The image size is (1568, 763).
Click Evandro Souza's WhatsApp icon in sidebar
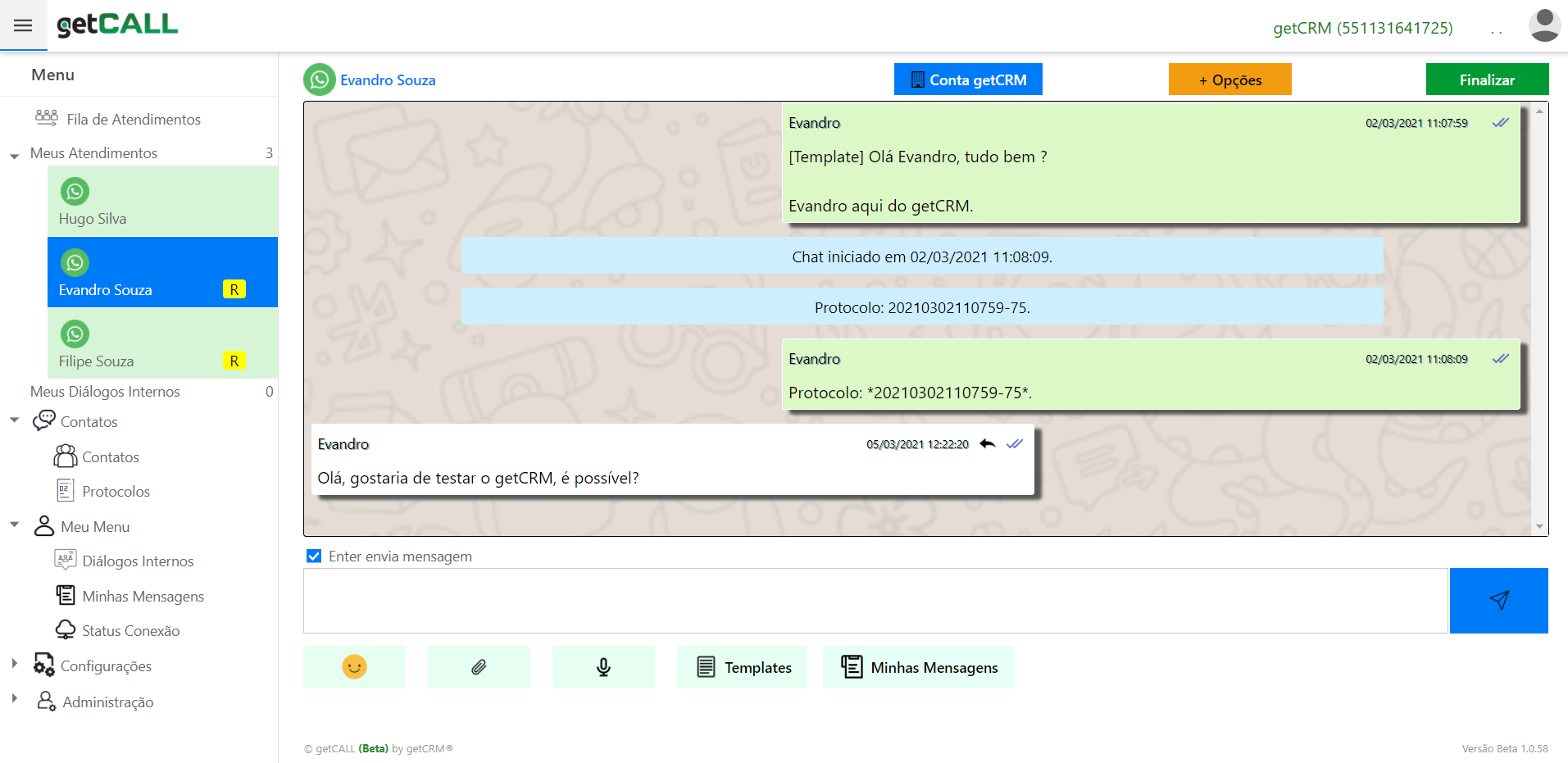coord(75,263)
